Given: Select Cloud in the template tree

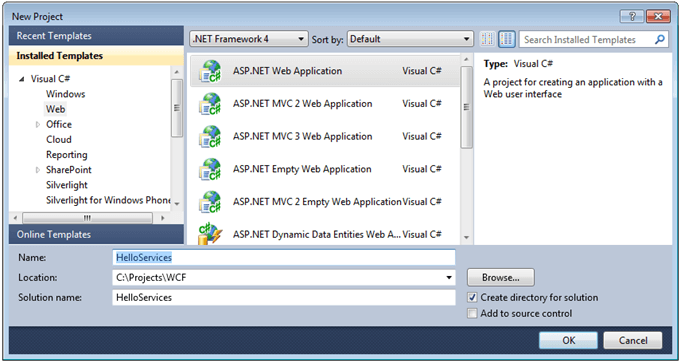Looking at the screenshot, I should click(59, 139).
